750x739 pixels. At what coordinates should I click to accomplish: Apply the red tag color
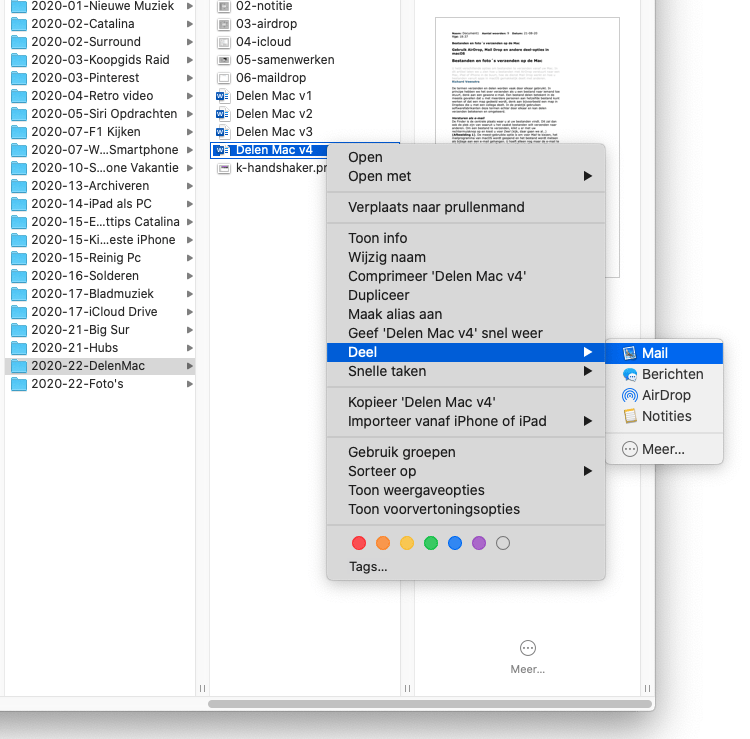(359, 543)
